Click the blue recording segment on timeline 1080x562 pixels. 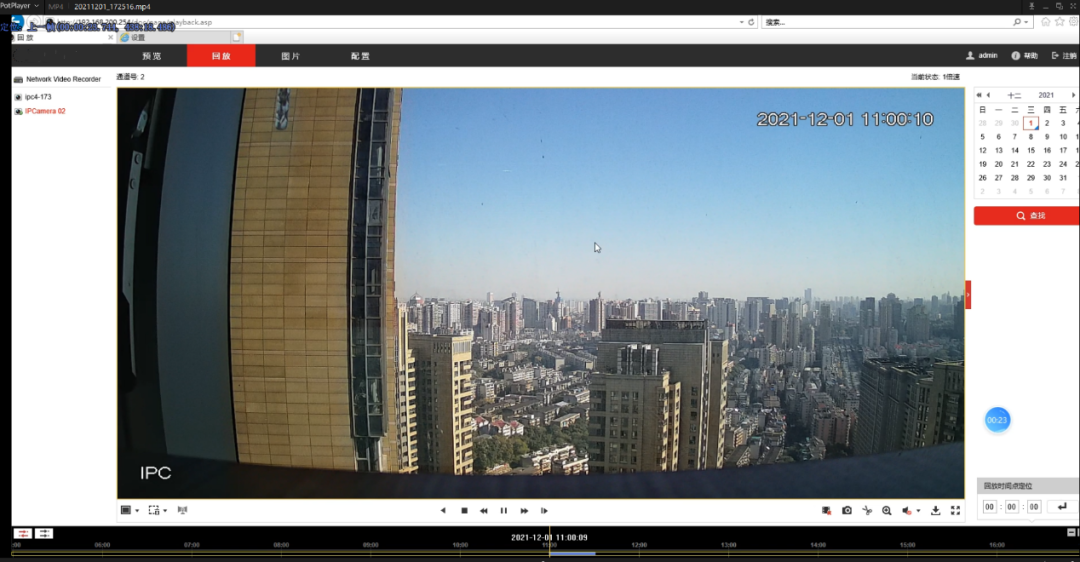pos(572,553)
